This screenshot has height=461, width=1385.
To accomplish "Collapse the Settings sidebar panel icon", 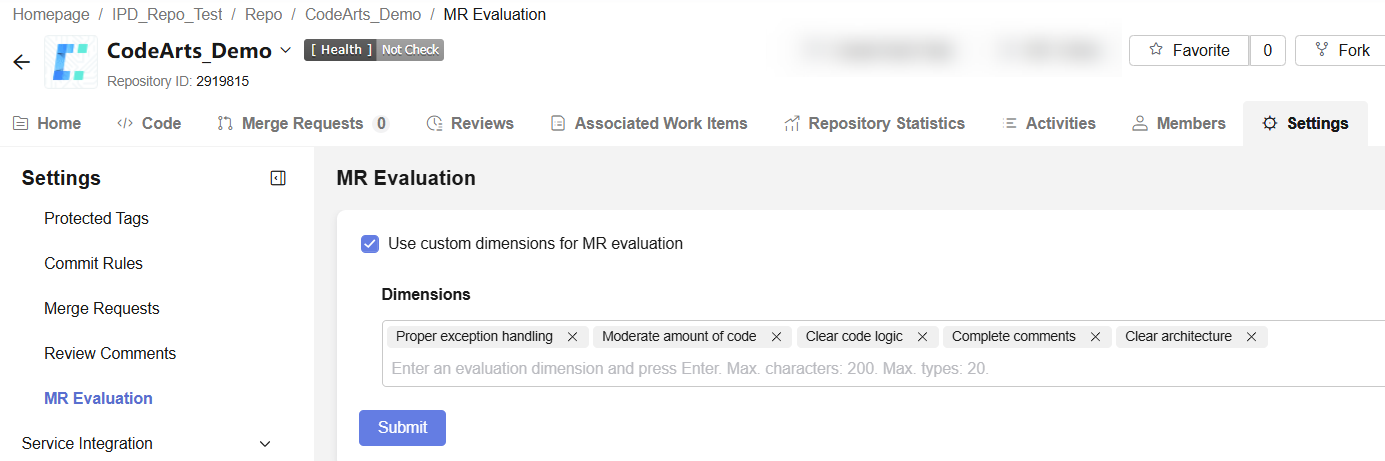I will pos(278,178).
